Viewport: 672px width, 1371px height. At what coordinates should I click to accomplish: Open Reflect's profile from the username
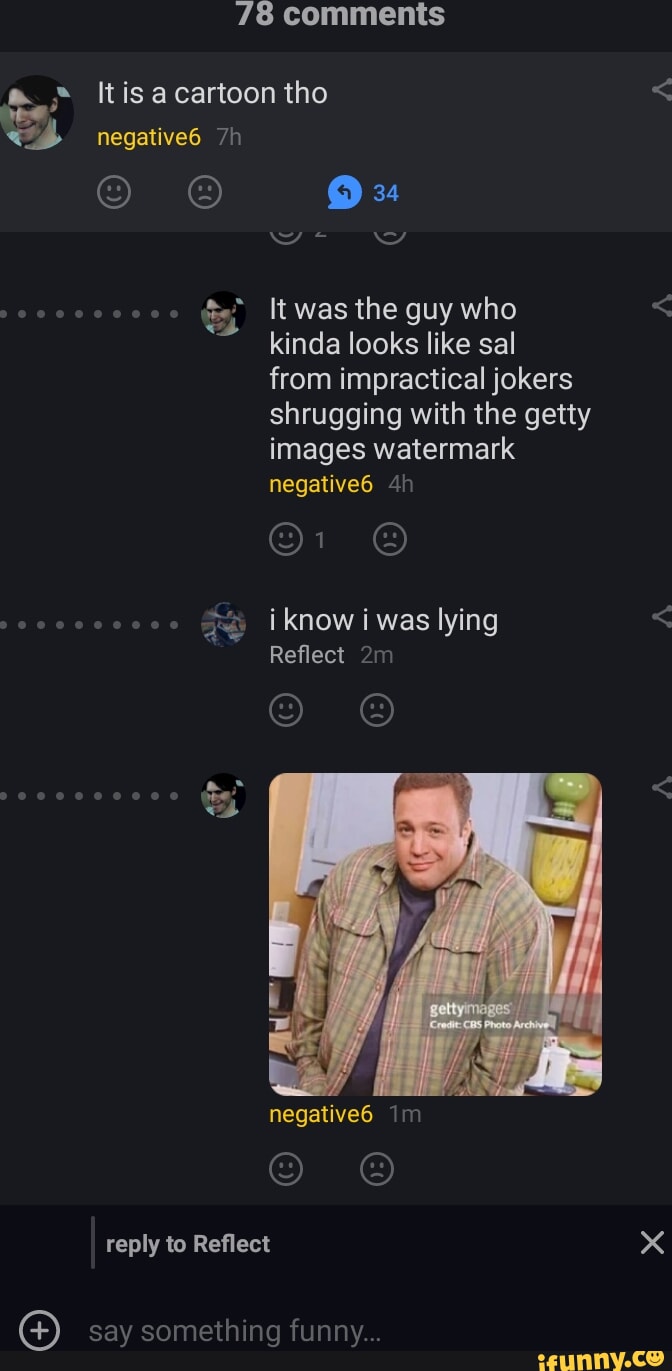point(306,655)
